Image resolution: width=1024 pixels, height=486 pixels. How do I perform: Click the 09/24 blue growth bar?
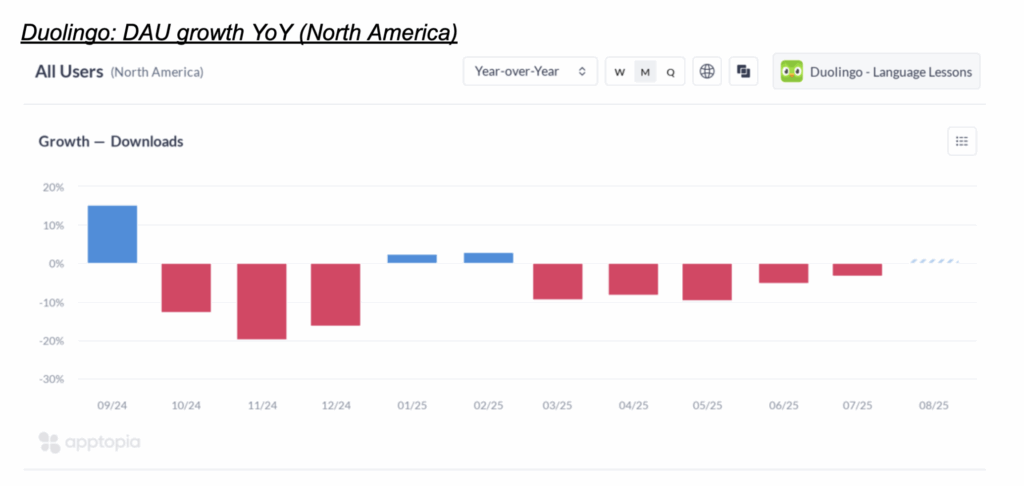(112, 234)
